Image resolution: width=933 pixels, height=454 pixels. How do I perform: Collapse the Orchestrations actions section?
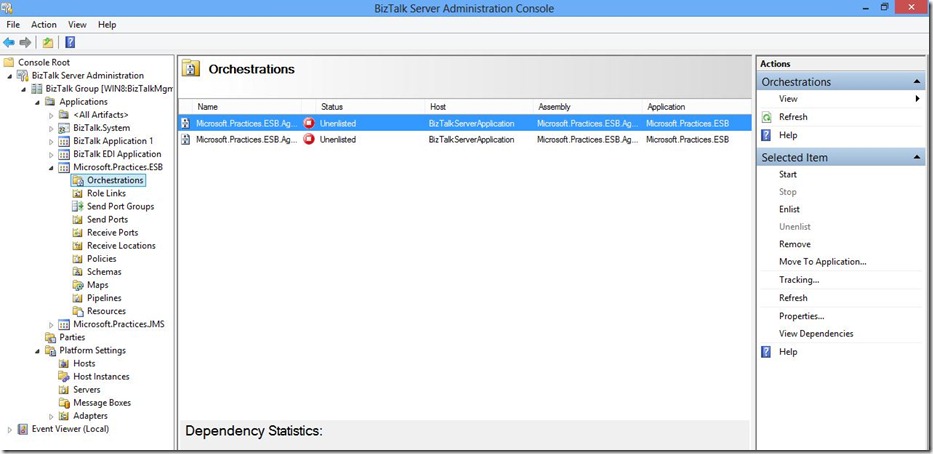[917, 82]
